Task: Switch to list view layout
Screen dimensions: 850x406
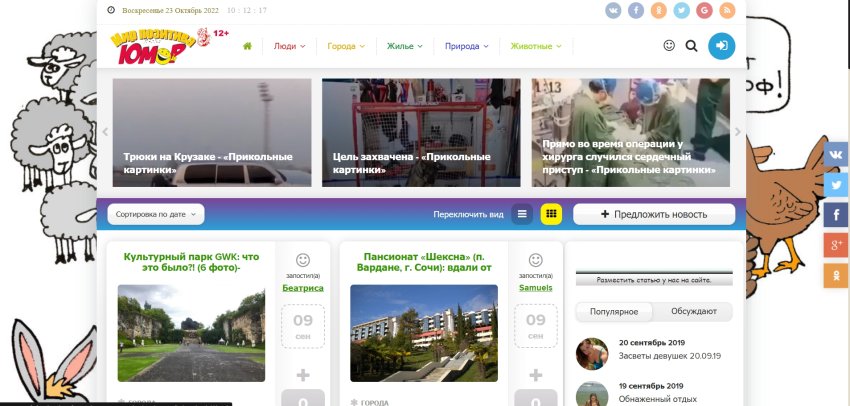Action: click(x=522, y=214)
